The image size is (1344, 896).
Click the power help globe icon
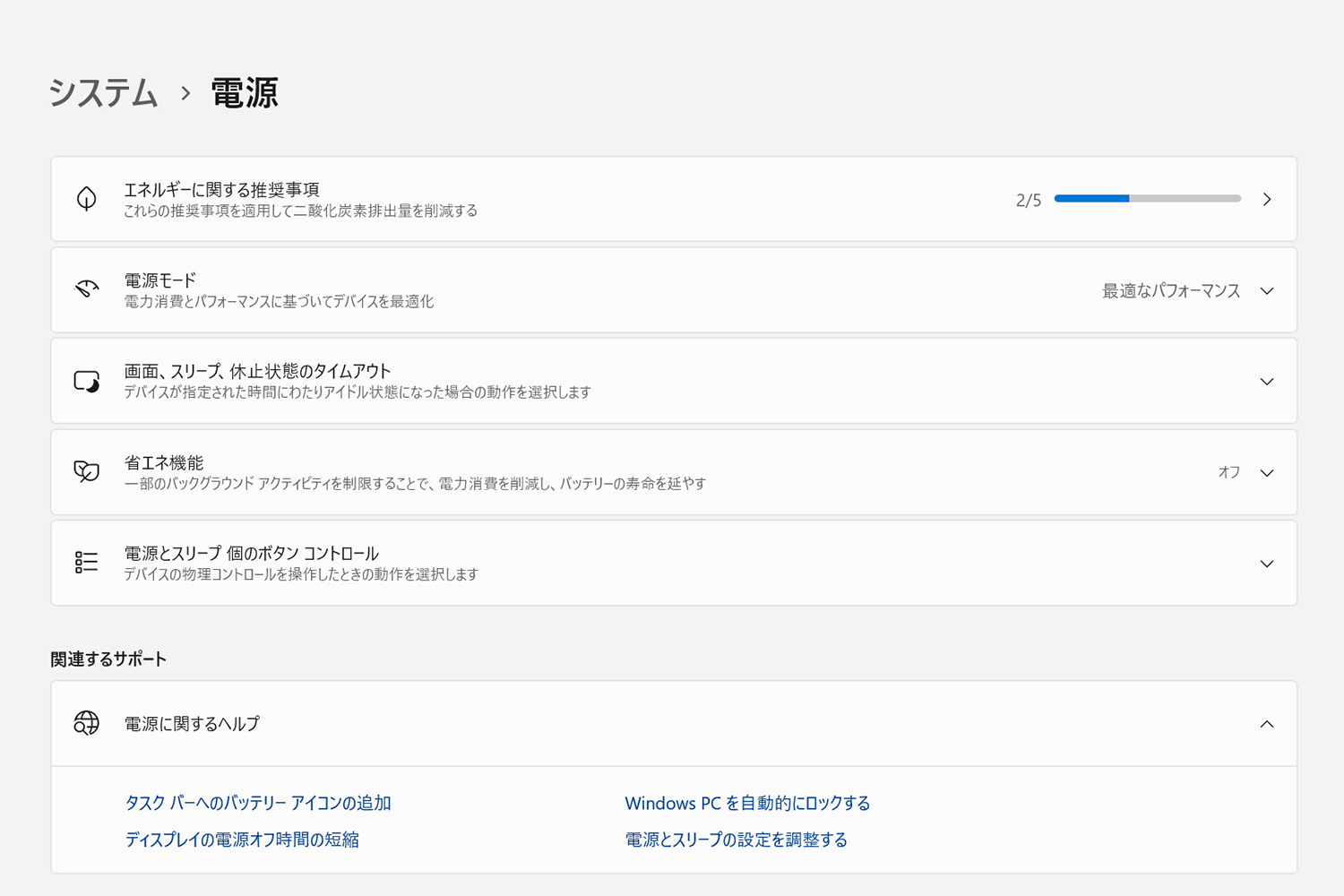[87, 723]
